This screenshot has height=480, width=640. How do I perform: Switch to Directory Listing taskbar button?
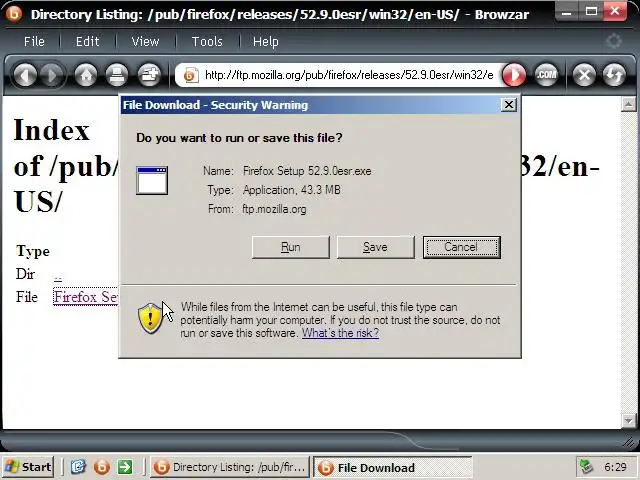pyautogui.click(x=230, y=467)
